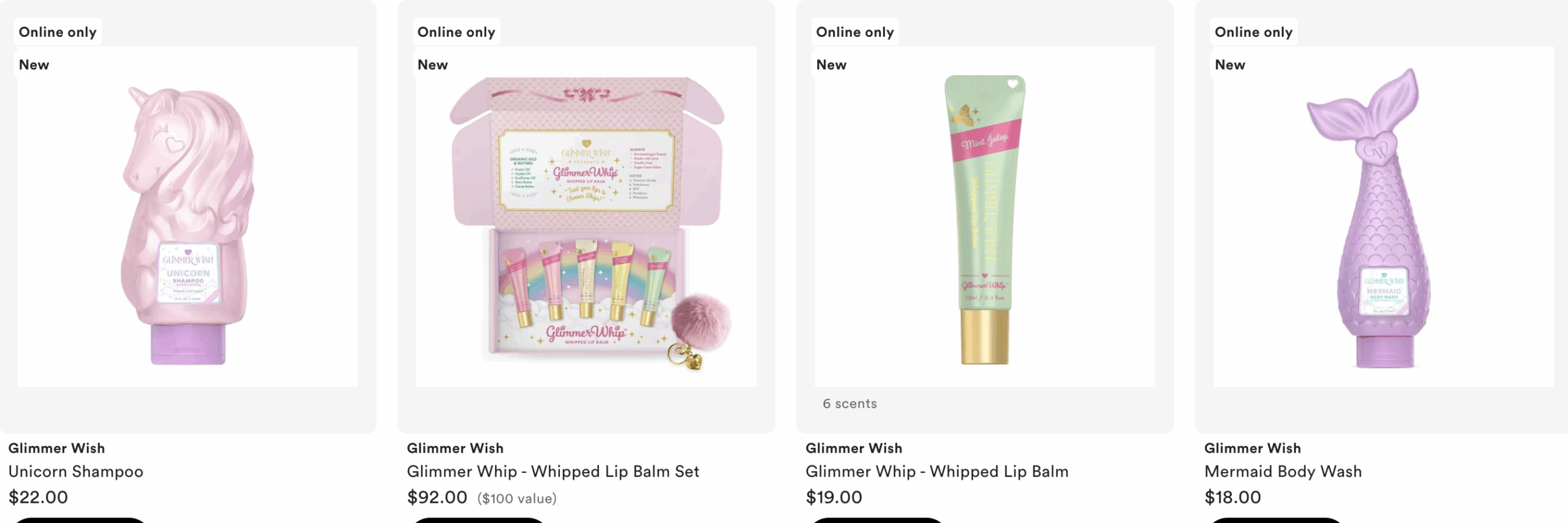Click the $22.00 price of Unicorn Shampoo

tap(38, 497)
